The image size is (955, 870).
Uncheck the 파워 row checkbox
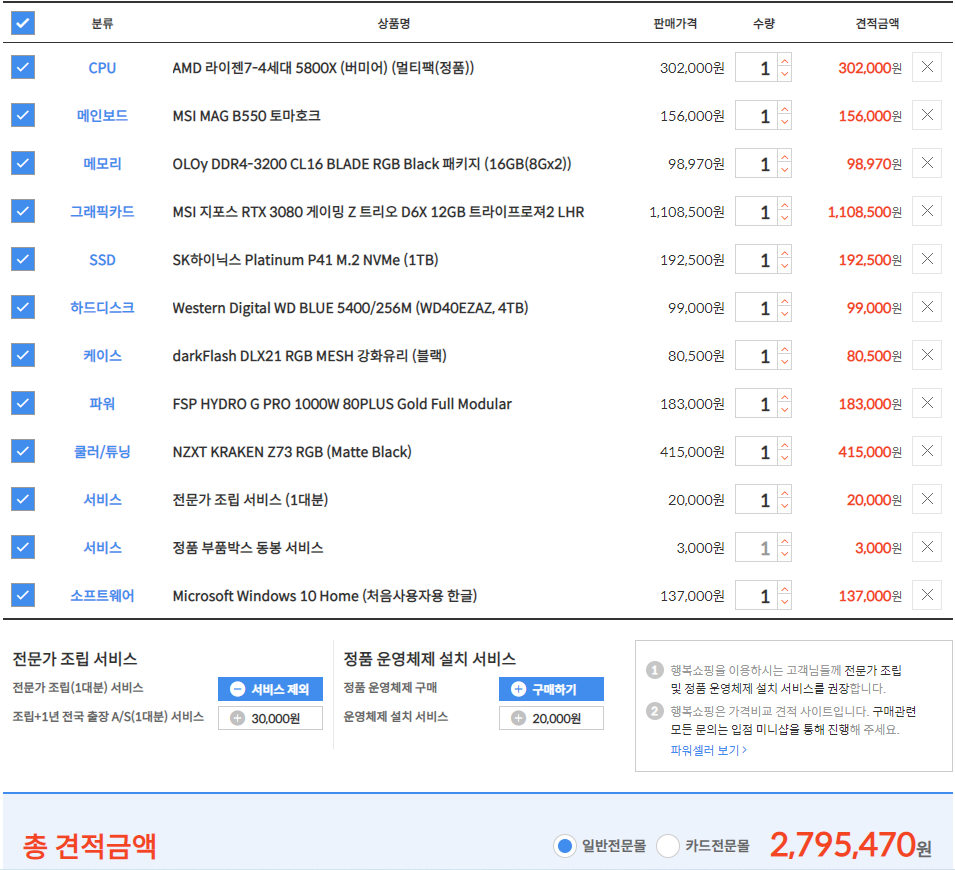23,403
